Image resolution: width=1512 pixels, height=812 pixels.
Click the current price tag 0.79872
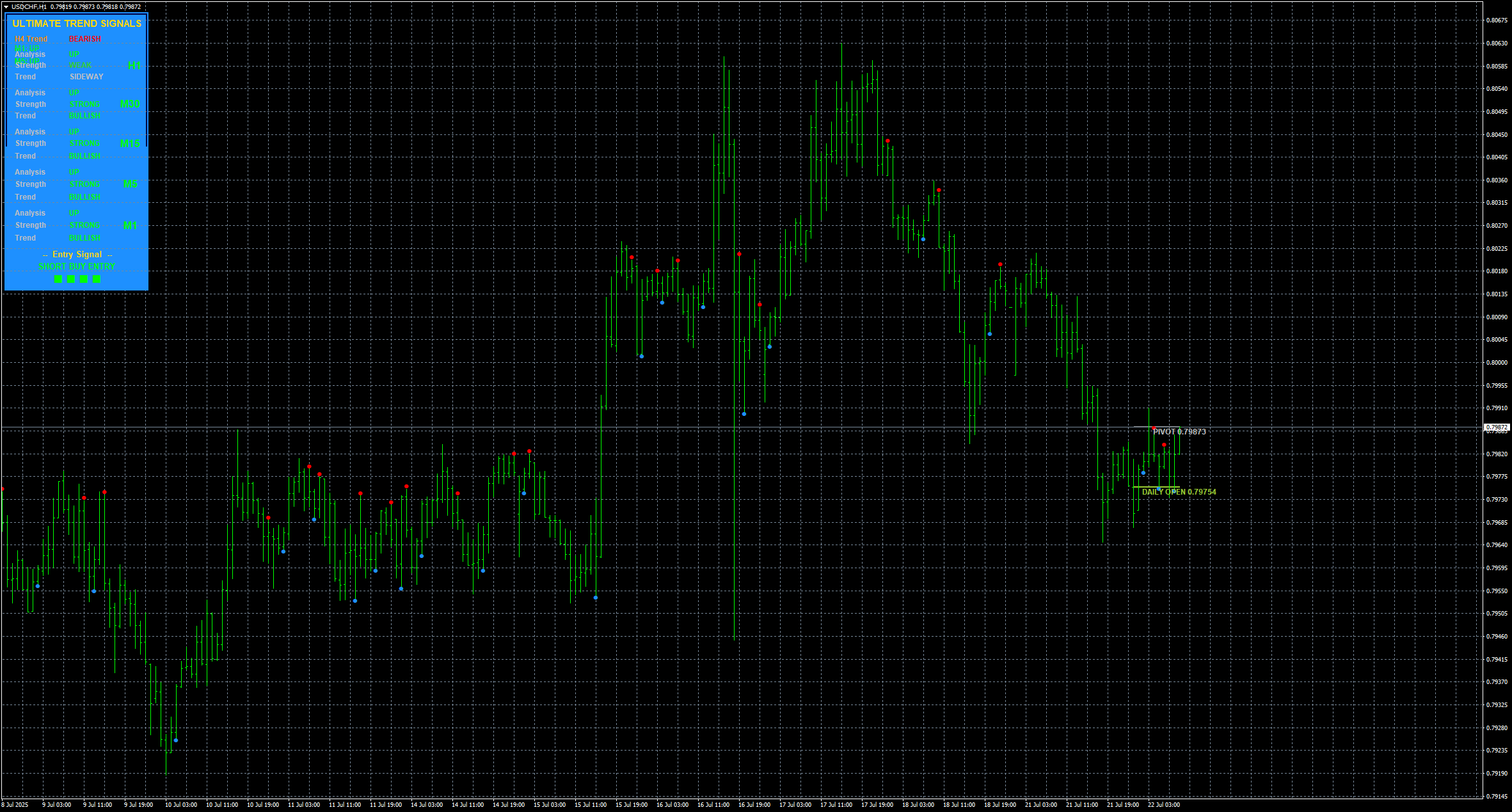[1497, 427]
